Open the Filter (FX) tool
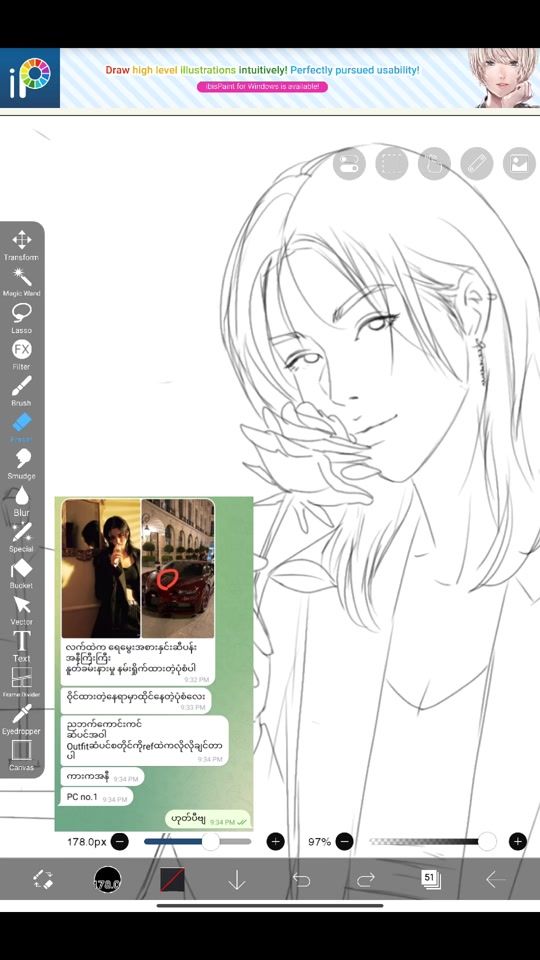 tap(21, 354)
